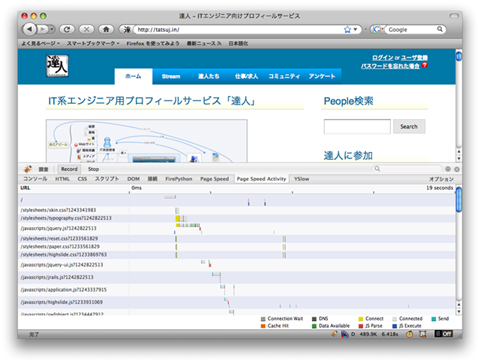Click the red help icon beside password link

(425, 65)
